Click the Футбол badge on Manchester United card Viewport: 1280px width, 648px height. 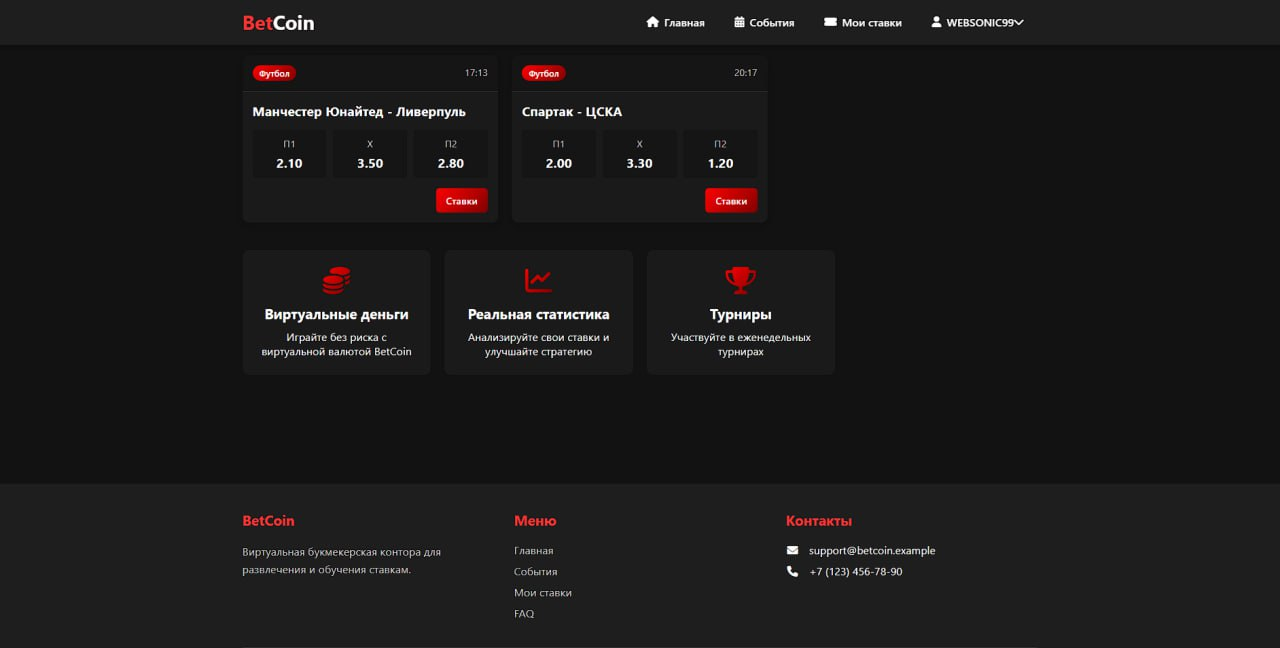click(x=274, y=73)
